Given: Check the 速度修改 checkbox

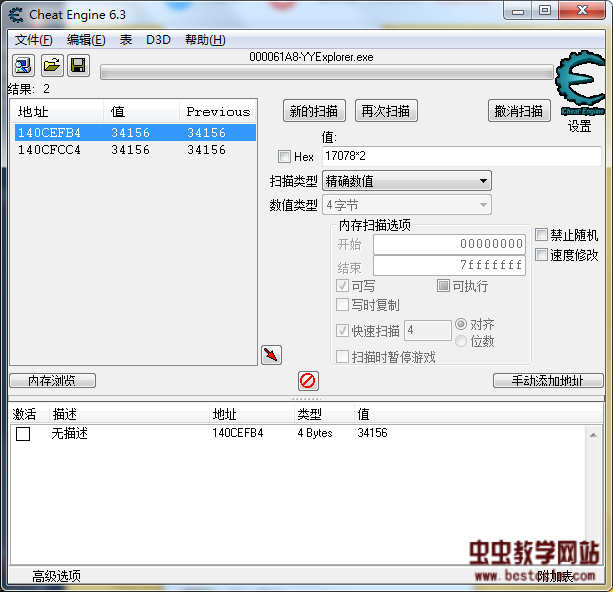Looking at the screenshot, I should (542, 255).
